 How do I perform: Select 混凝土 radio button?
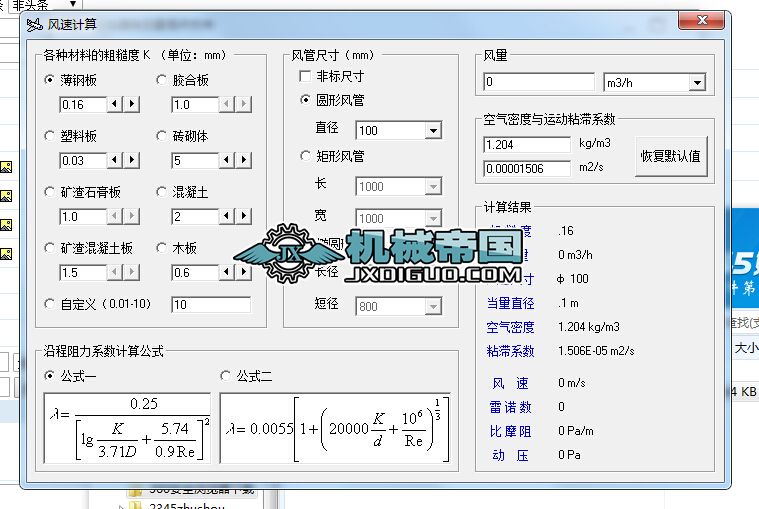[x=161, y=192]
